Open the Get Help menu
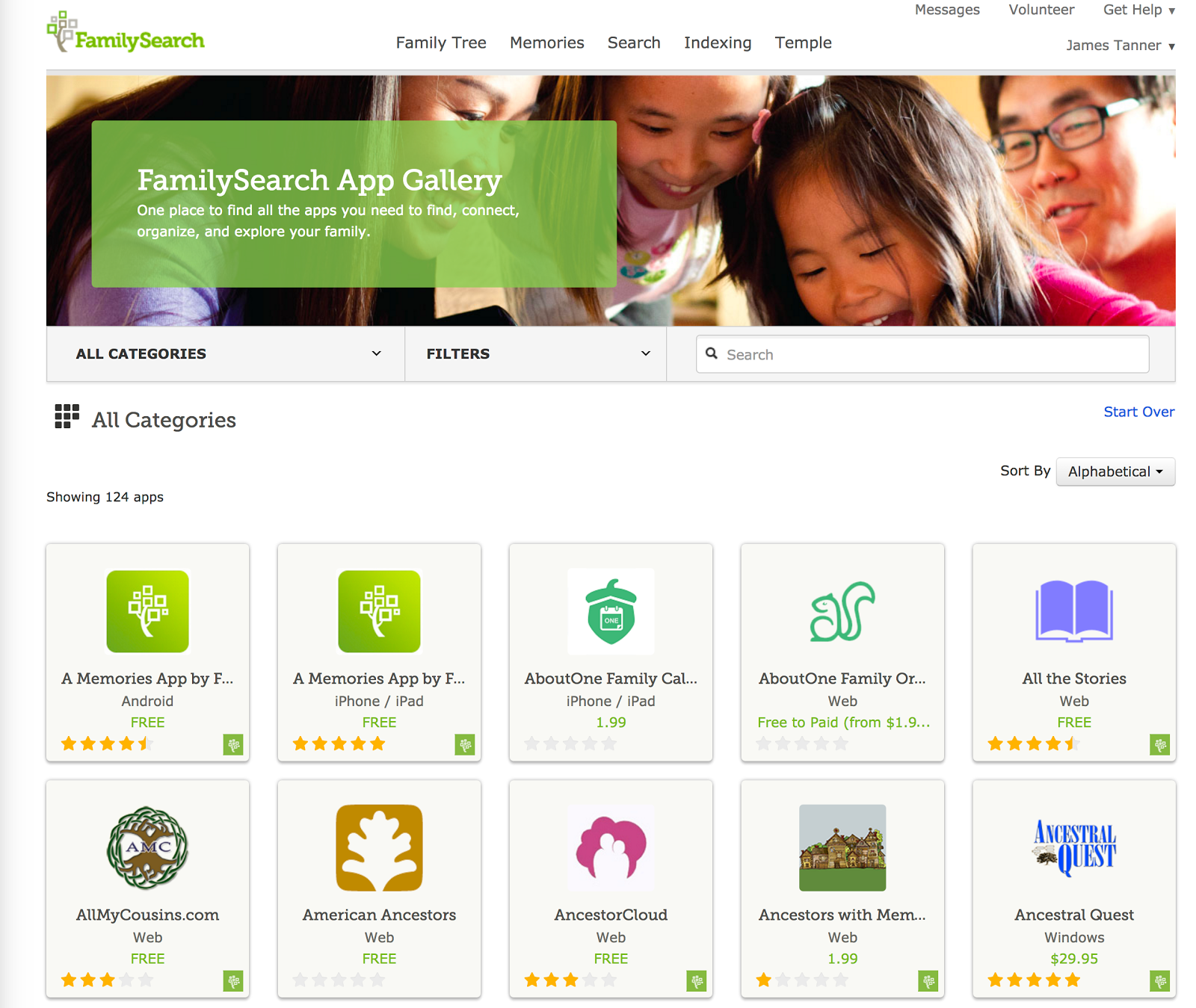The height and width of the screenshot is (1008, 1196). (x=1132, y=10)
